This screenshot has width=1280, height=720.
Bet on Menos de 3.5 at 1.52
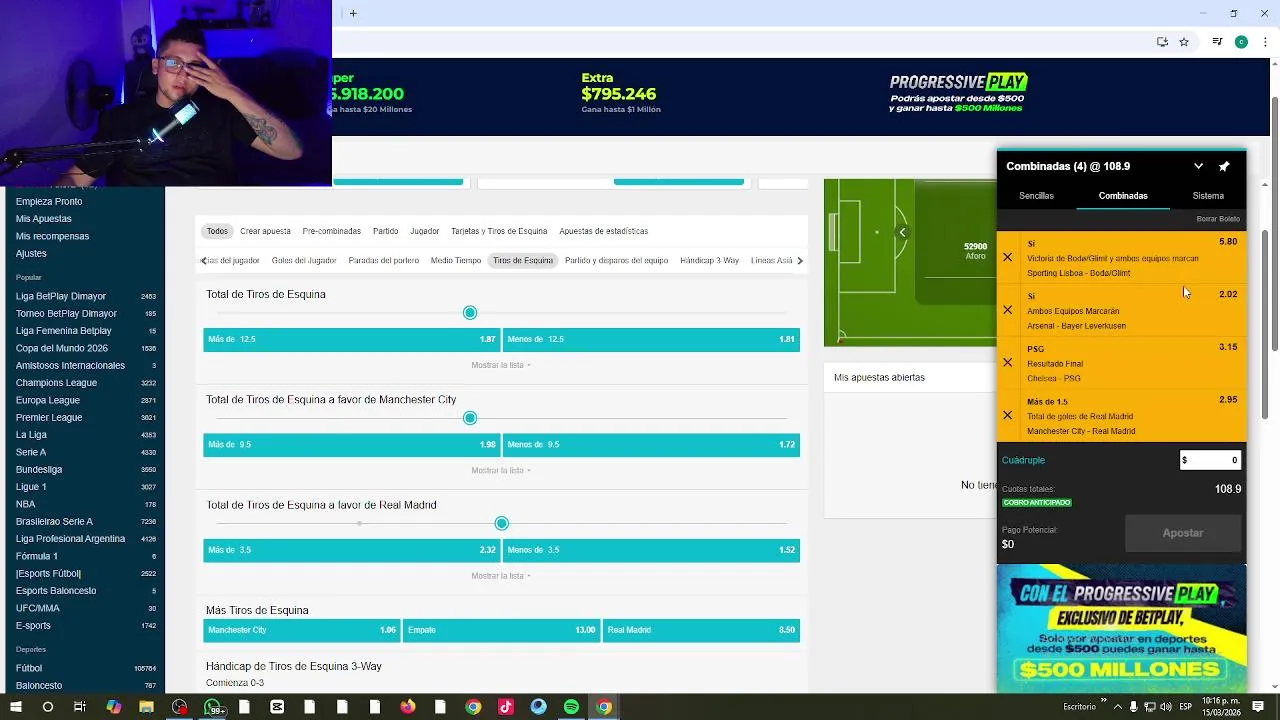pyautogui.click(x=651, y=550)
